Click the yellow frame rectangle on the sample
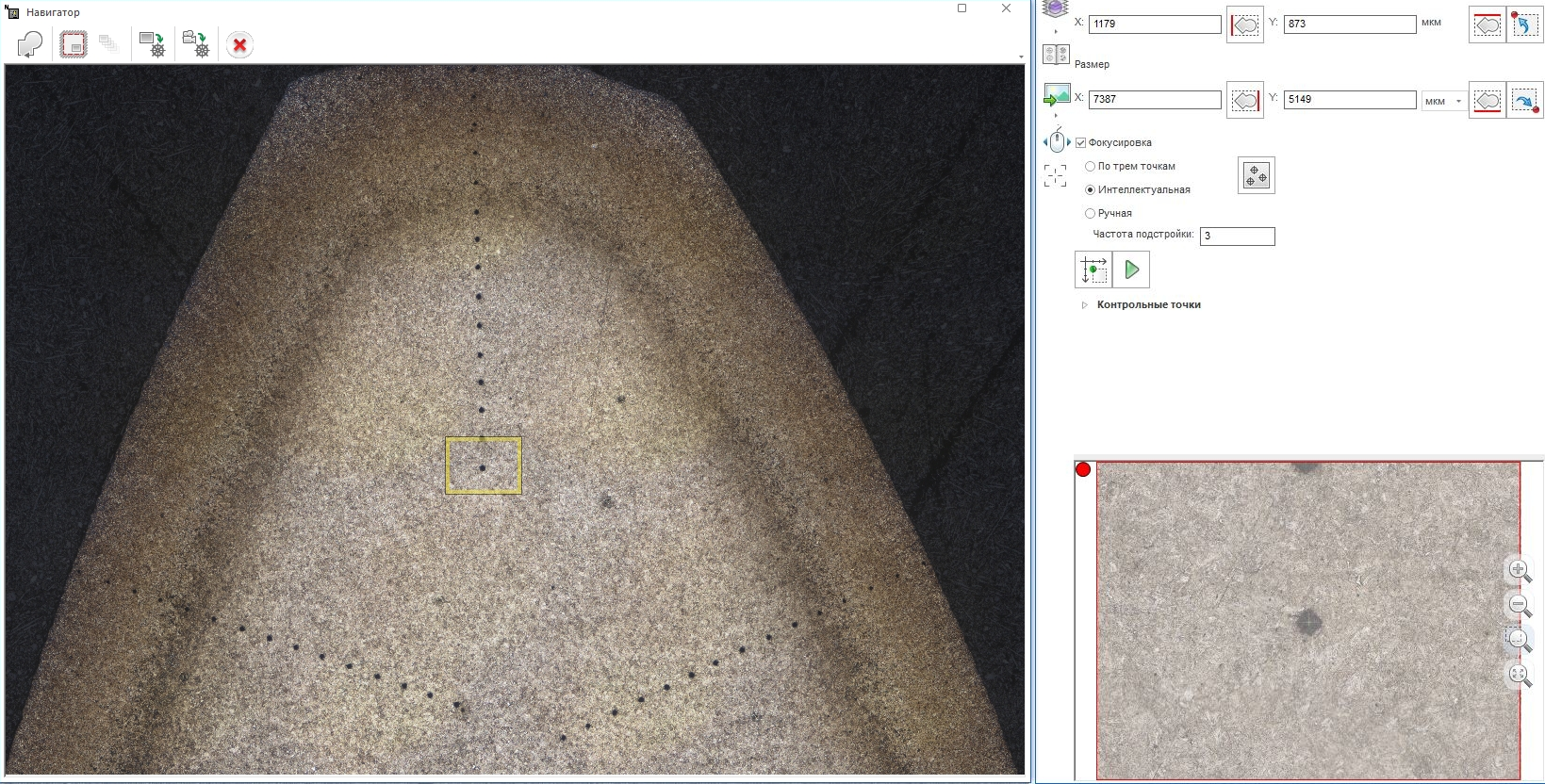Viewport: 1545px width, 784px height. tap(484, 465)
